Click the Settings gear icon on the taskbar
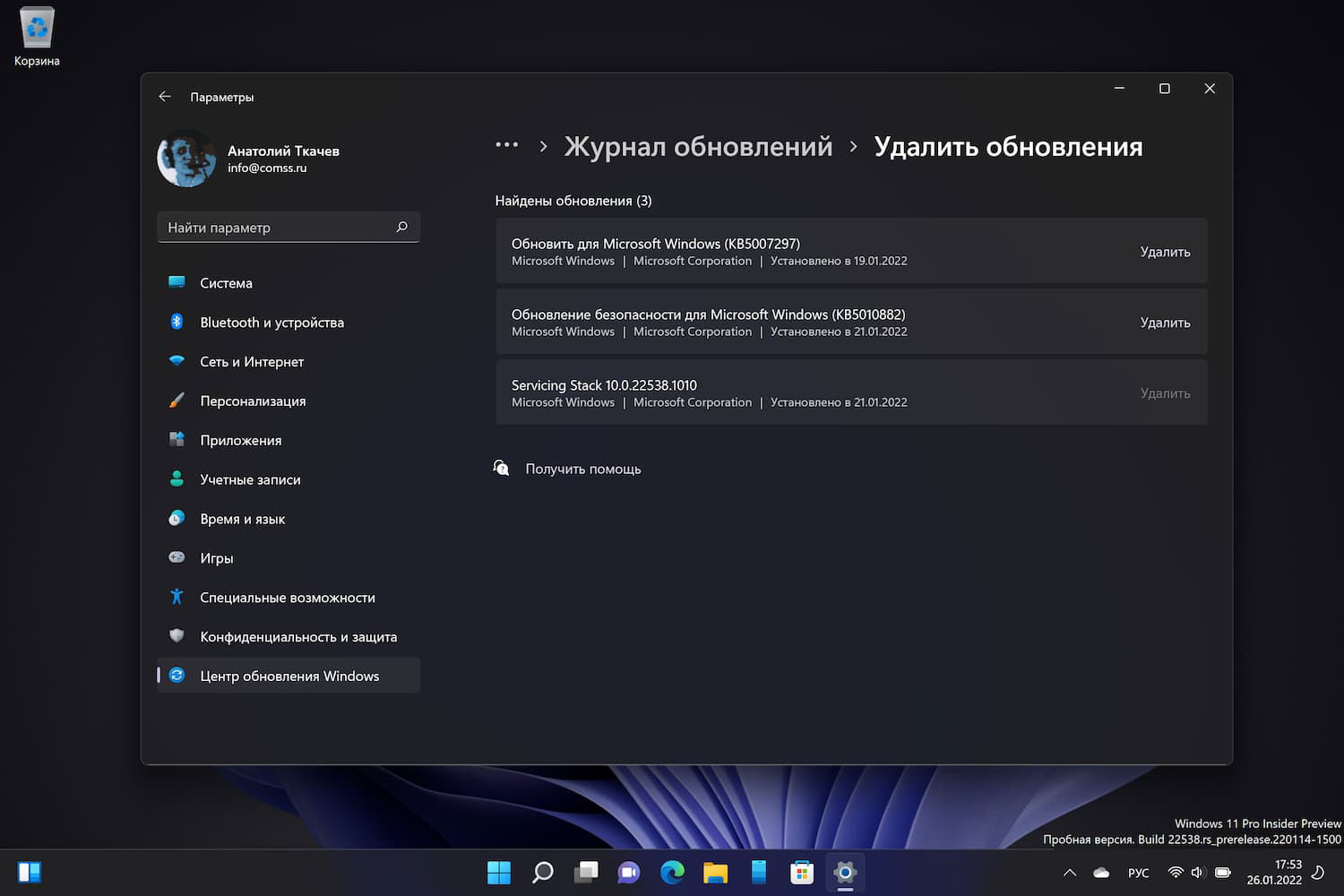Screen dimensions: 1344x896 845,872
